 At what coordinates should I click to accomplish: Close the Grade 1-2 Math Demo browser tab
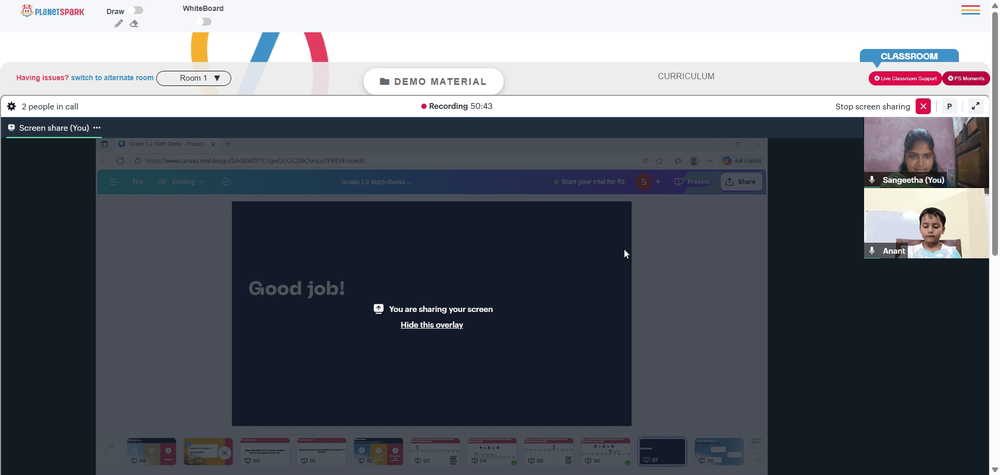211,144
